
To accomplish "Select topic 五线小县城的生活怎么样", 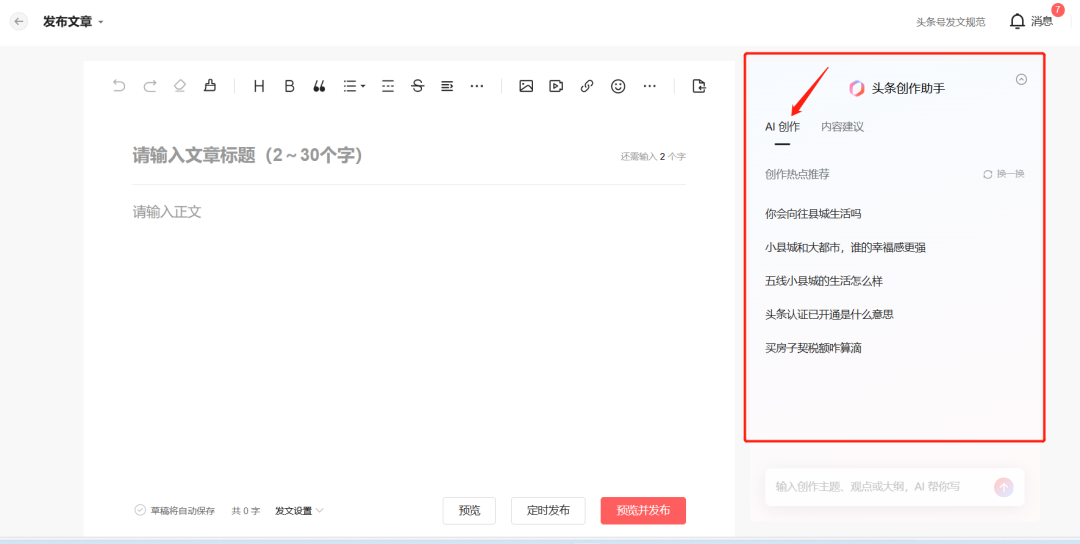I will tap(824, 281).
